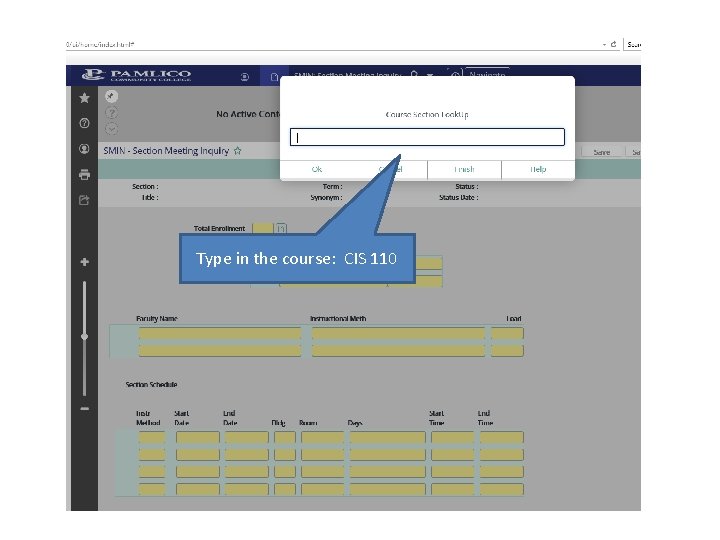
Task: Click the Pamlico Community College logo
Action: pyautogui.click(x=136, y=75)
